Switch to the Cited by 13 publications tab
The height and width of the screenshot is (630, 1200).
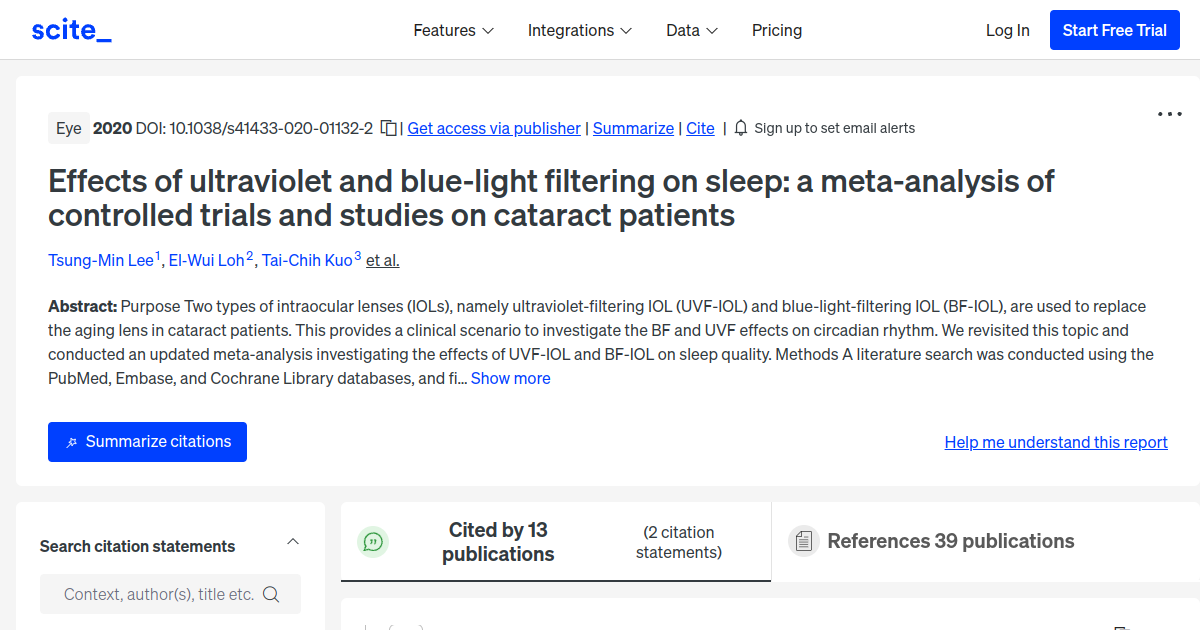point(498,541)
